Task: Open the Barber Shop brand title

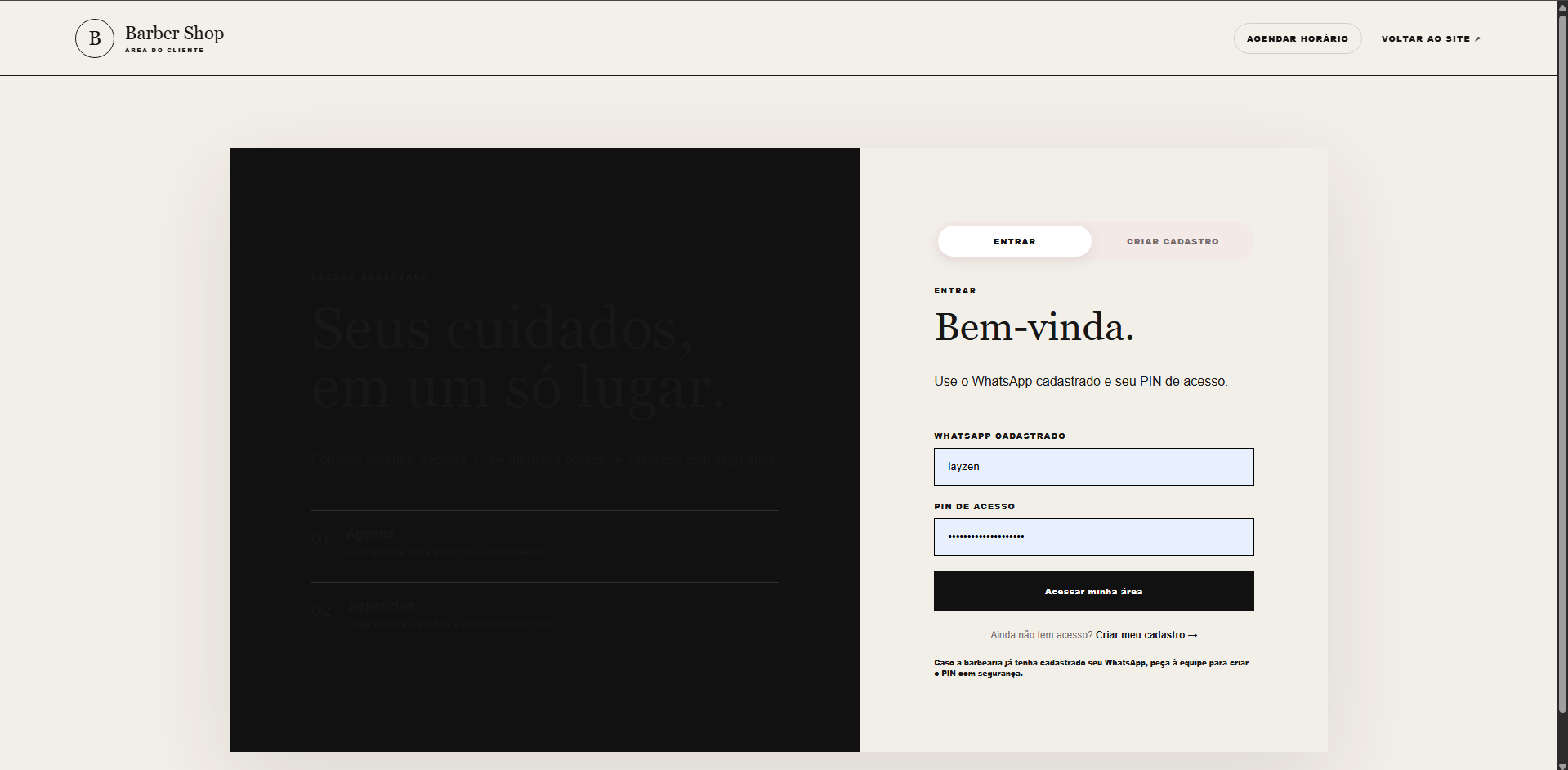Action: tap(174, 33)
